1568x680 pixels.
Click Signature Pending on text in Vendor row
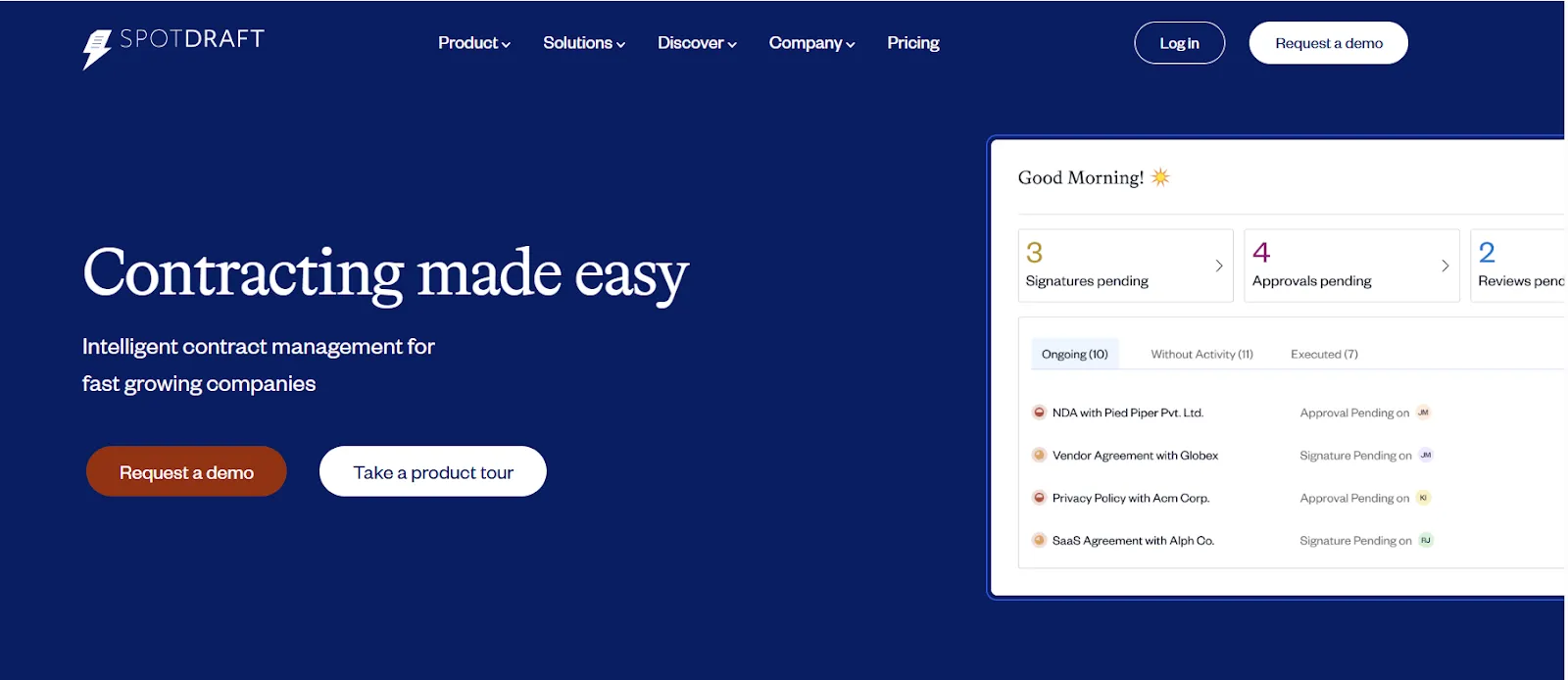pyautogui.click(x=1355, y=455)
